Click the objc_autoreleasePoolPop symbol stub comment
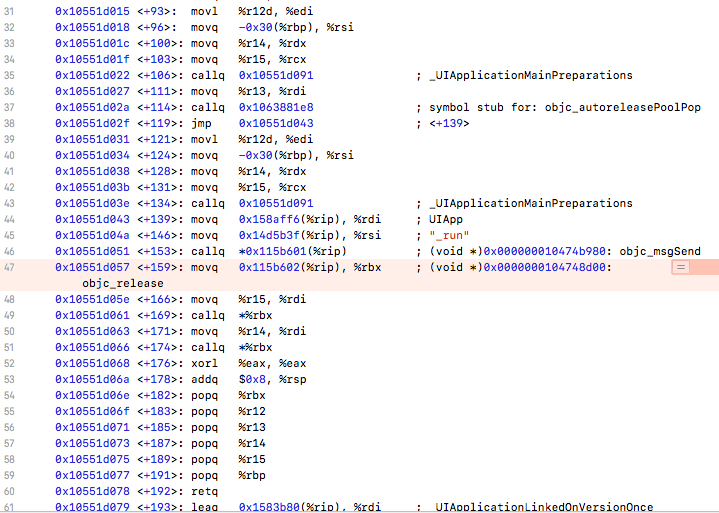This screenshot has height=513, width=719. (x=565, y=107)
